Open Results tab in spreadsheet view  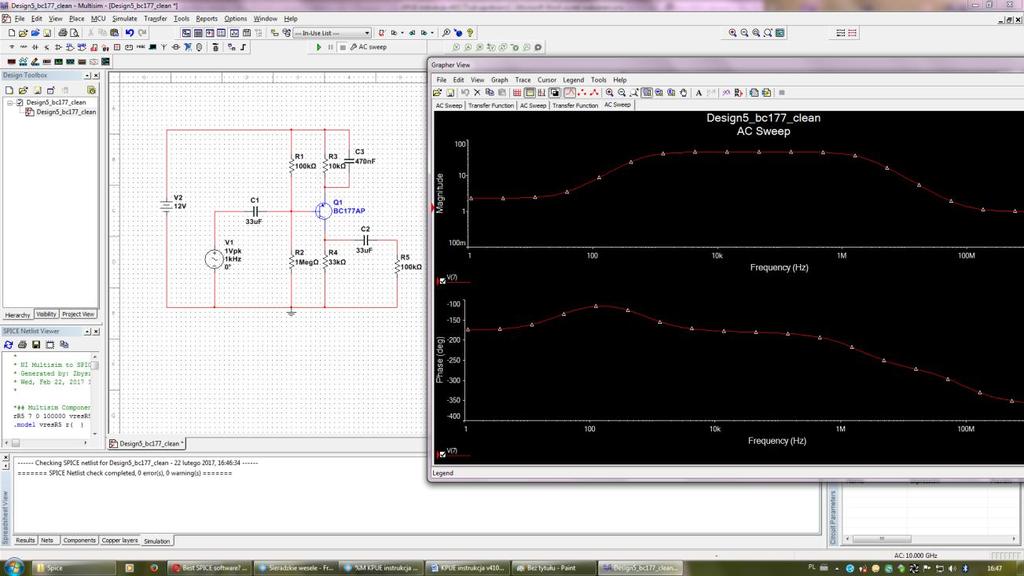click(x=25, y=540)
